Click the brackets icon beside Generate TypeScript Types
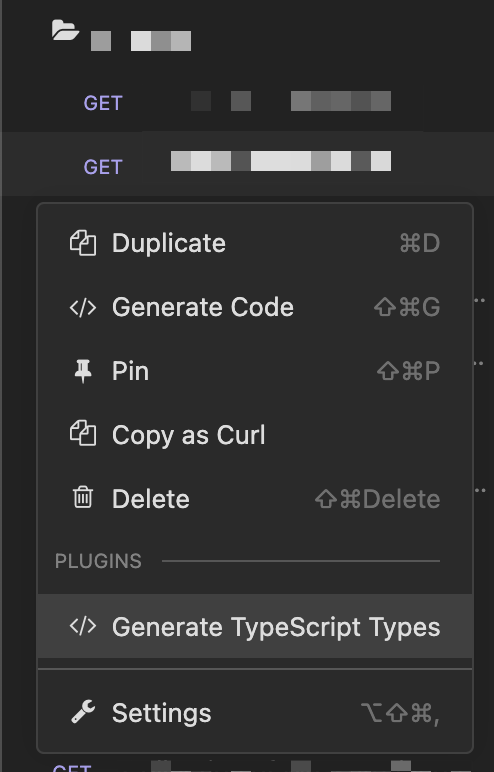The width and height of the screenshot is (494, 772). pos(83,626)
